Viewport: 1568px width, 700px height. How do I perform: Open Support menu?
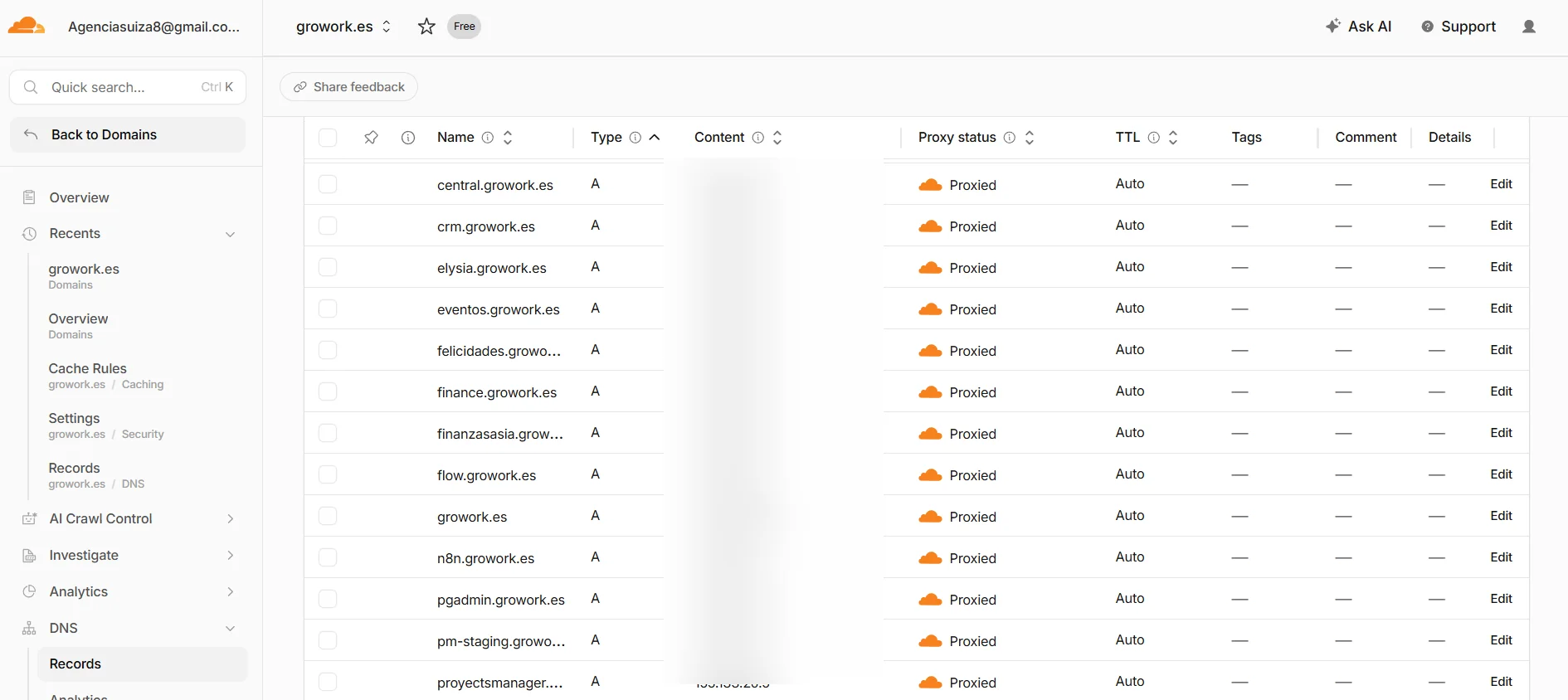coord(1458,27)
